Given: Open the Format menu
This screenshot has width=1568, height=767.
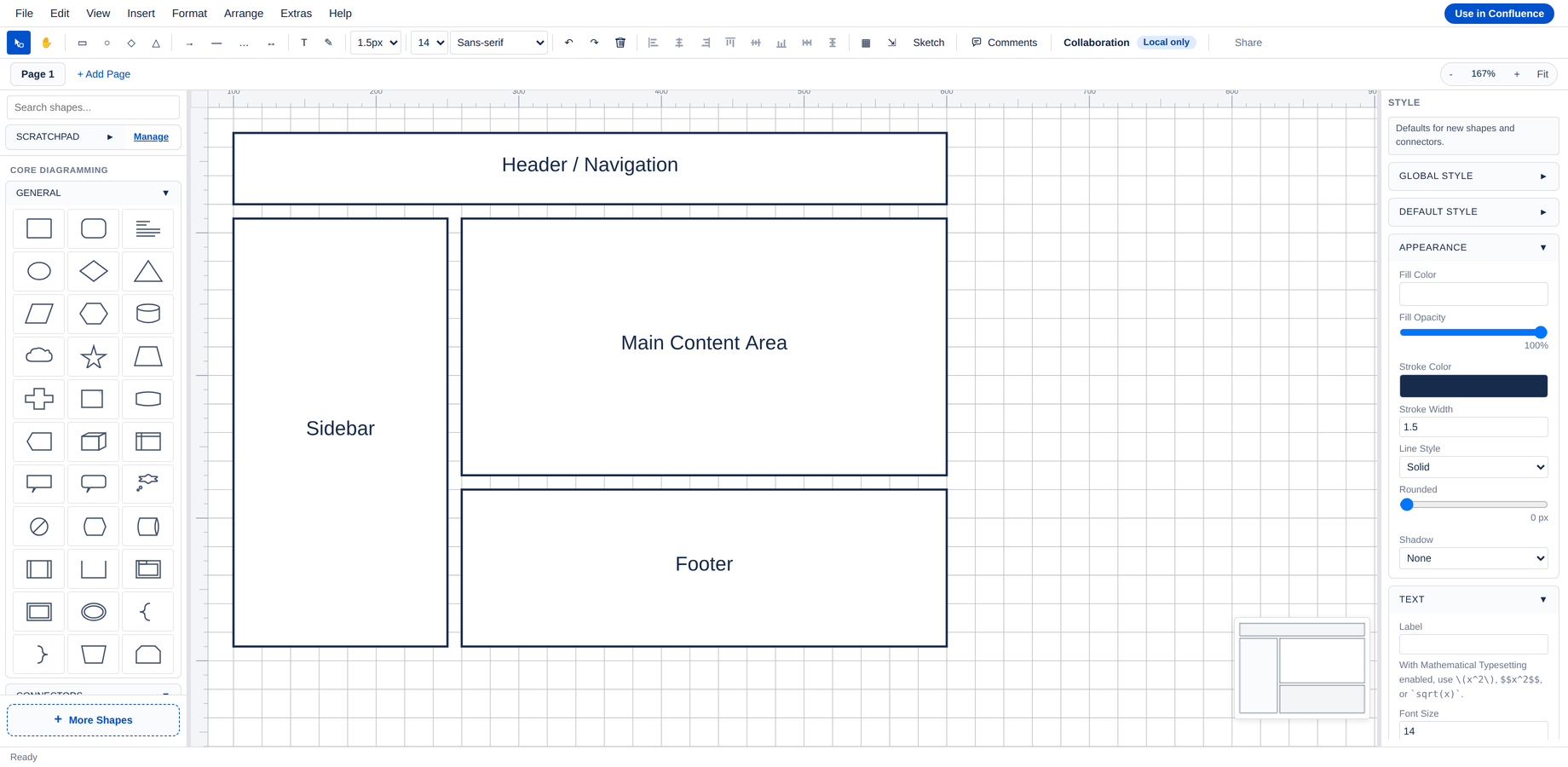Looking at the screenshot, I should pyautogui.click(x=189, y=14).
